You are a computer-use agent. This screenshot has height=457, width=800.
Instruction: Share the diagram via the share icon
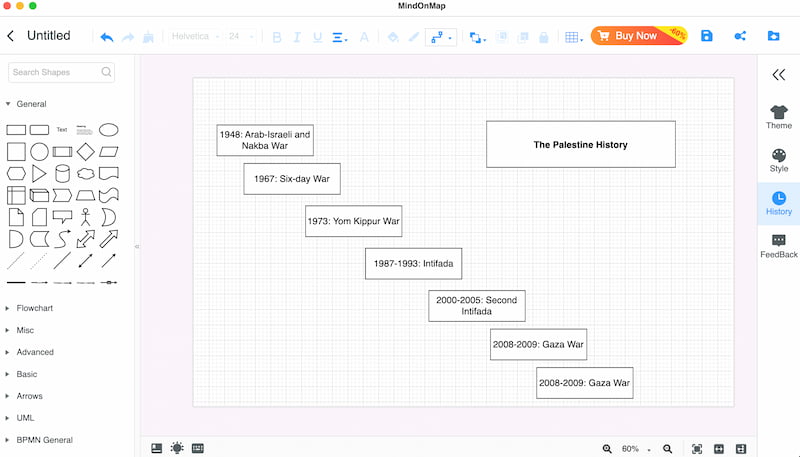740,36
